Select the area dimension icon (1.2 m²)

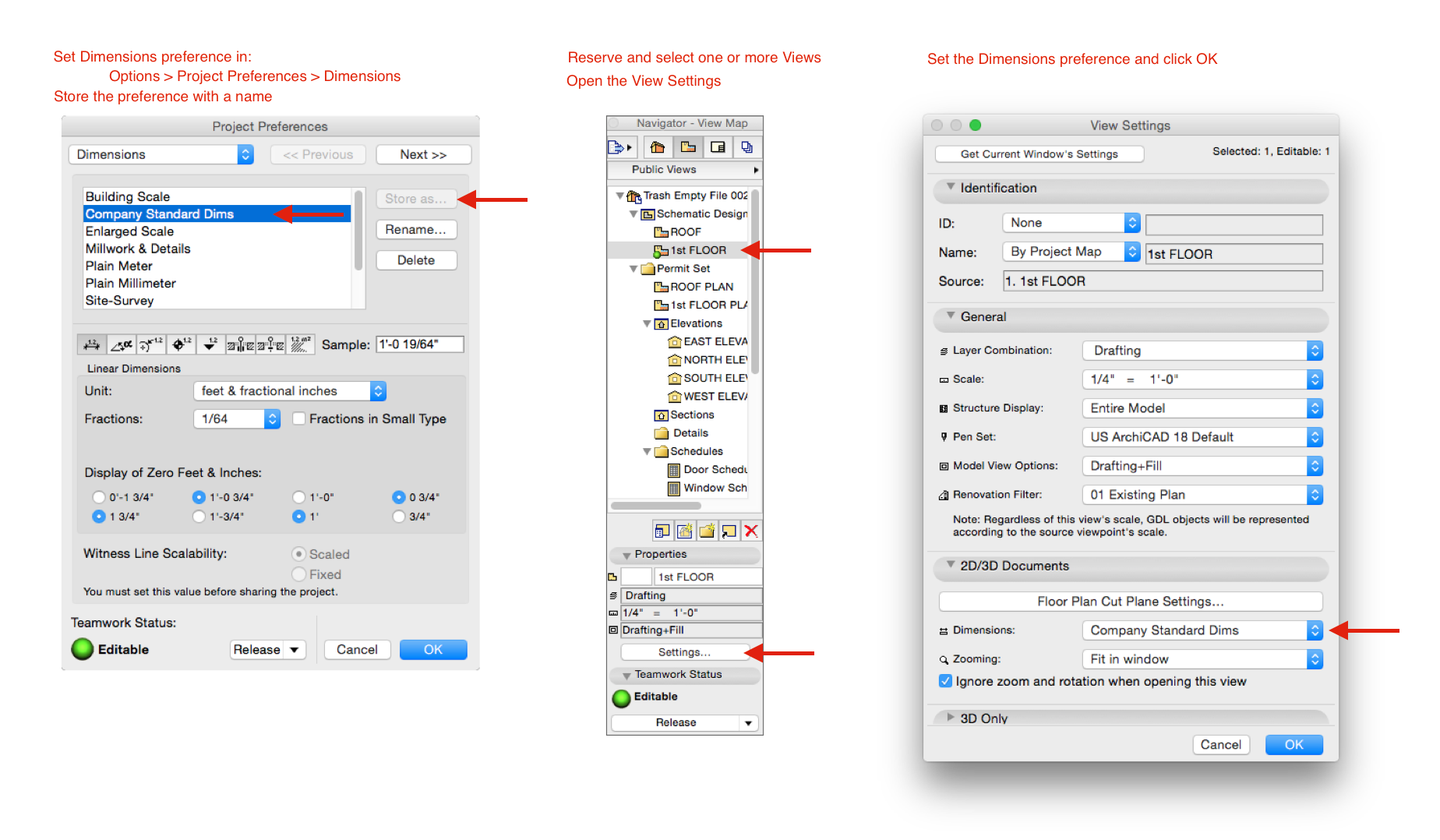click(300, 344)
